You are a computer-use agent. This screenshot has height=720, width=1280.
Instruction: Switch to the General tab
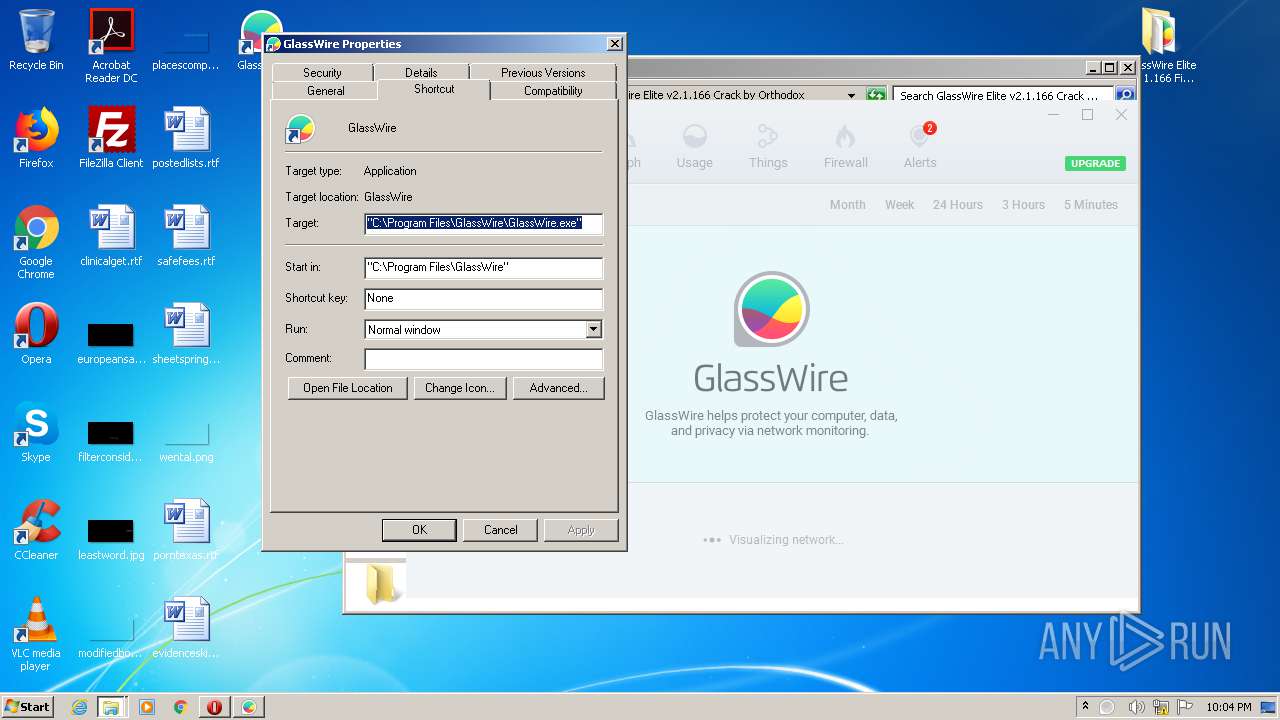(325, 90)
